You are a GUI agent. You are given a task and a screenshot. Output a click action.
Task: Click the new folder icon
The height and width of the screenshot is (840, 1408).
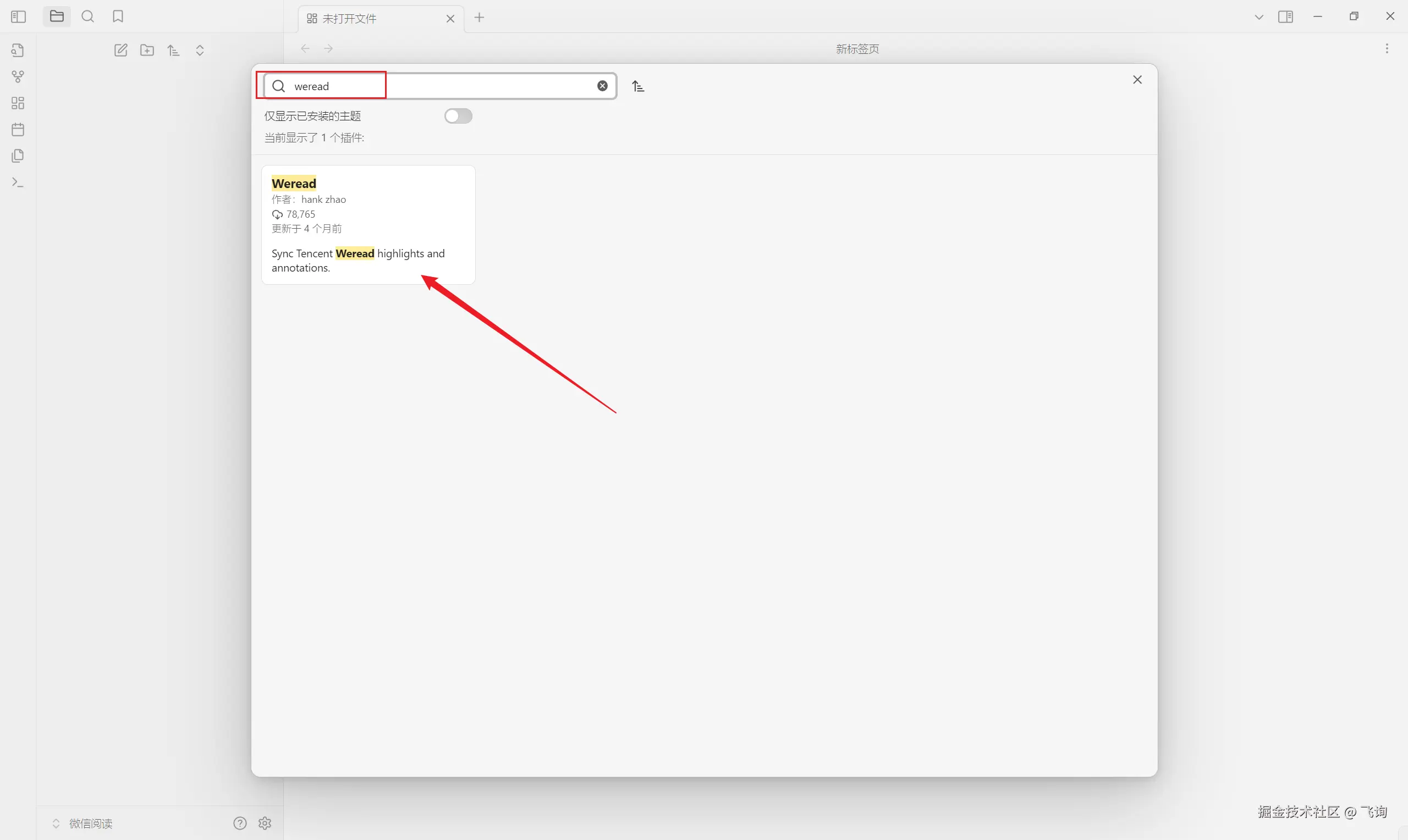click(147, 51)
